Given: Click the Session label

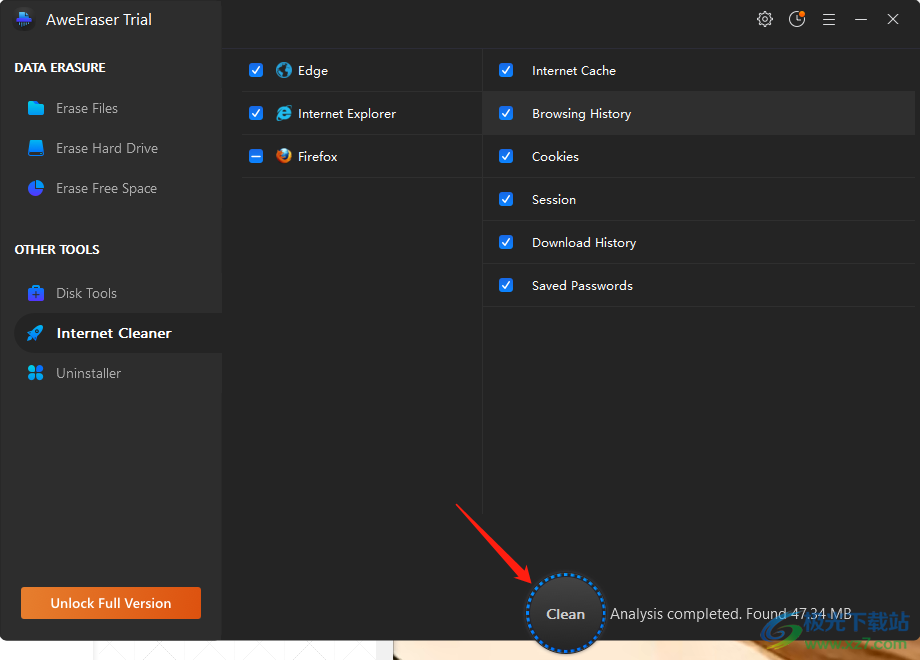Looking at the screenshot, I should click(554, 199).
